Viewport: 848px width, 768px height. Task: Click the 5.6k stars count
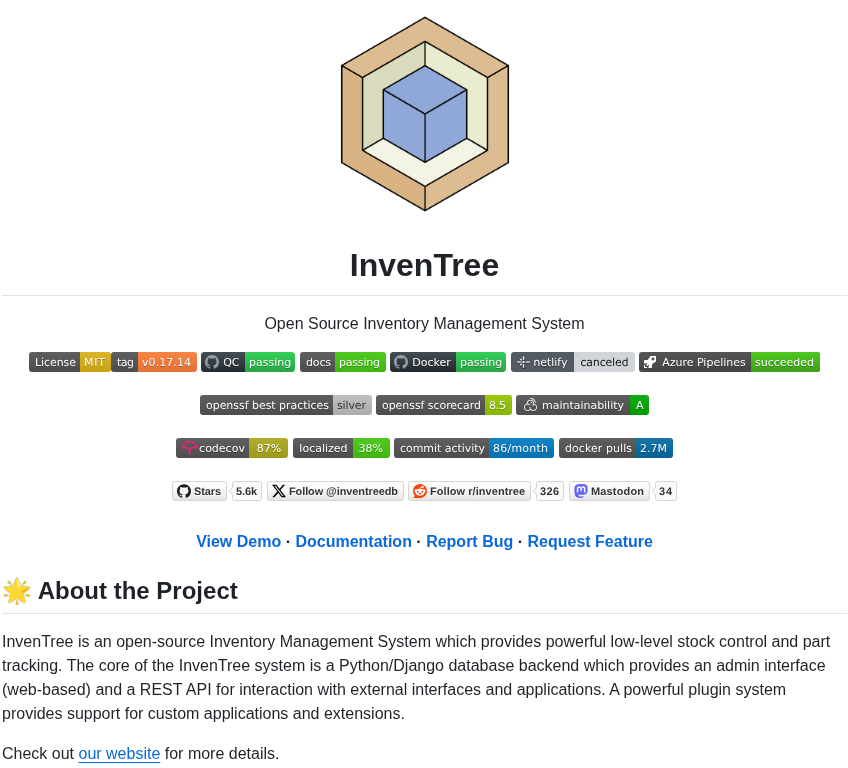[247, 491]
